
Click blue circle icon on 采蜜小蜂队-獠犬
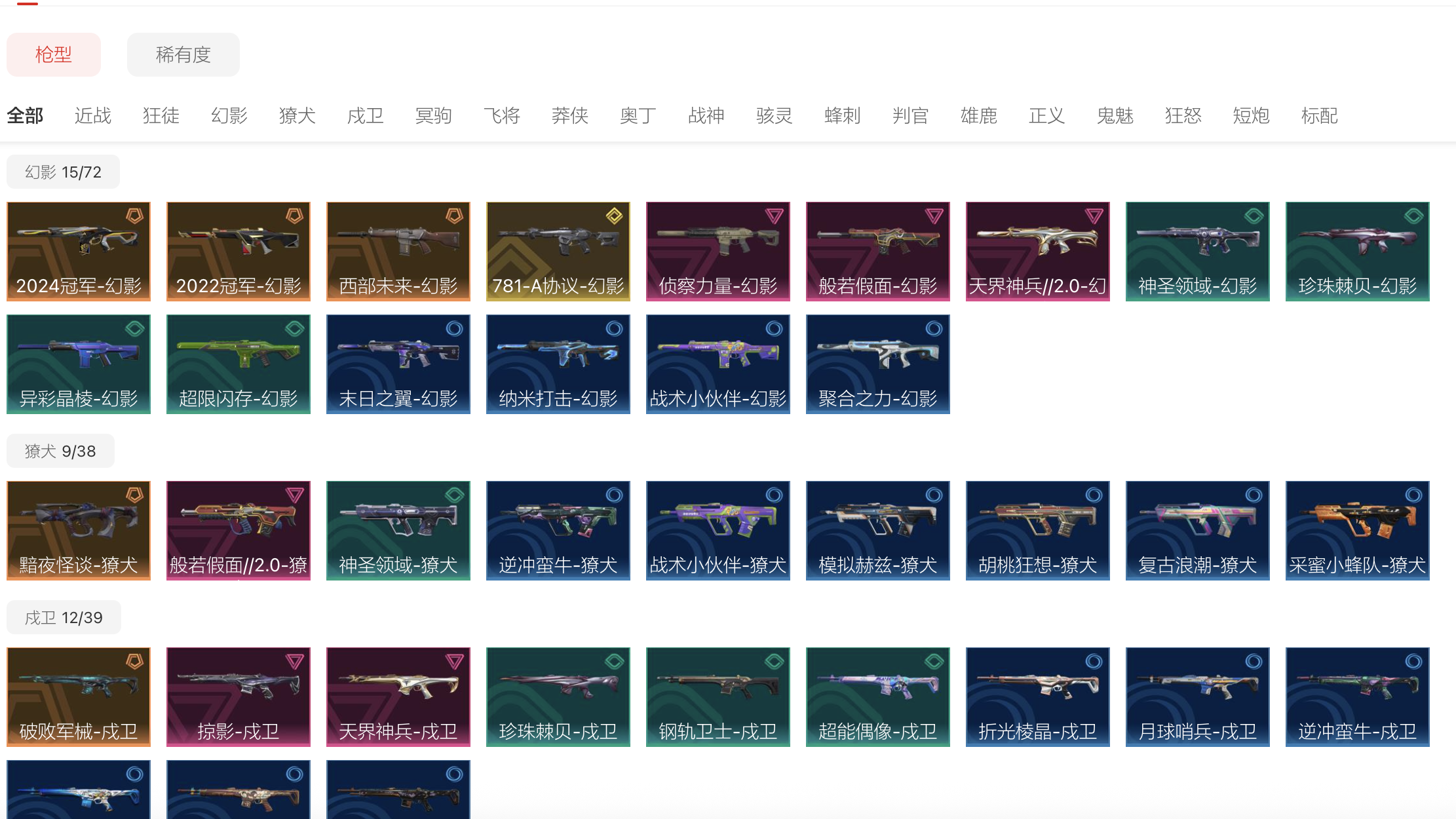tap(1413, 495)
